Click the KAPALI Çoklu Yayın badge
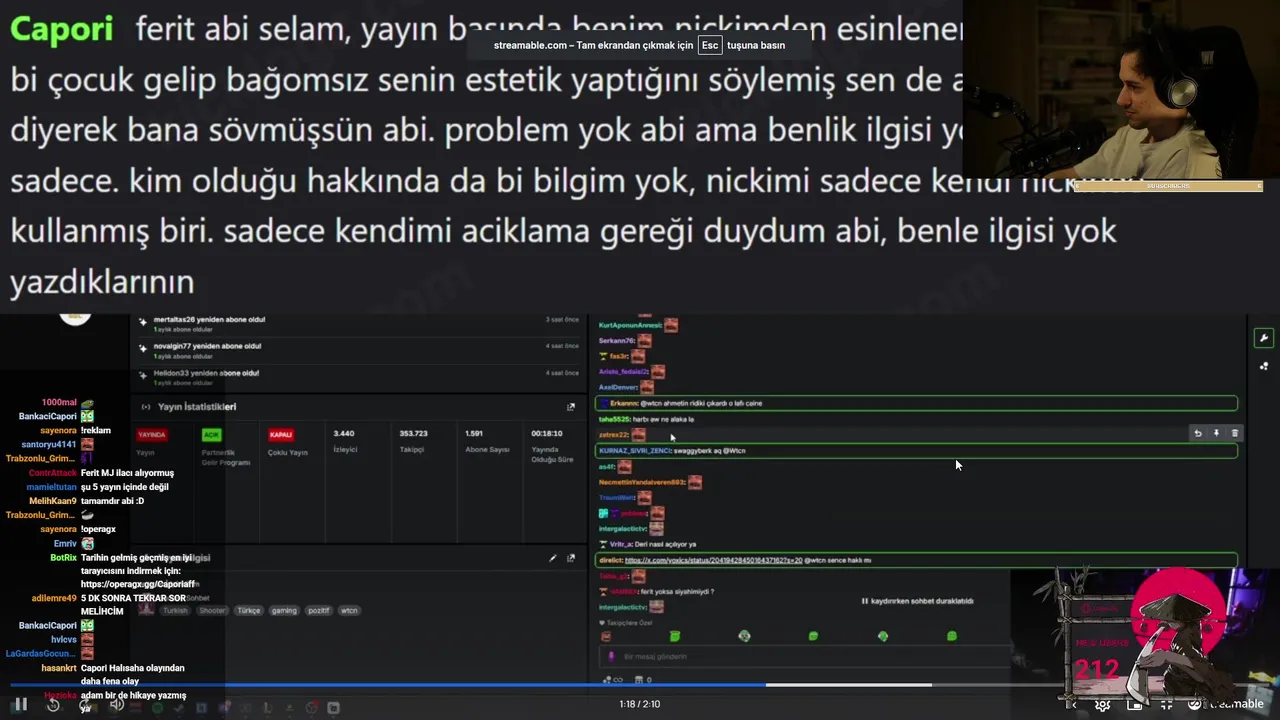 [281, 435]
